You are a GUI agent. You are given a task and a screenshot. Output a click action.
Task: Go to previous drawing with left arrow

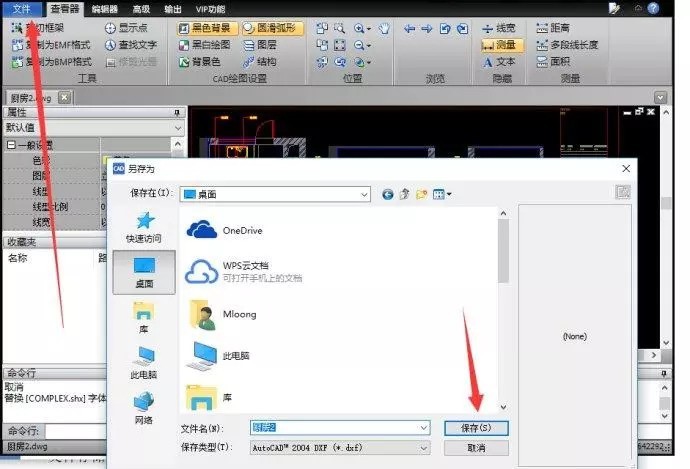tap(409, 29)
